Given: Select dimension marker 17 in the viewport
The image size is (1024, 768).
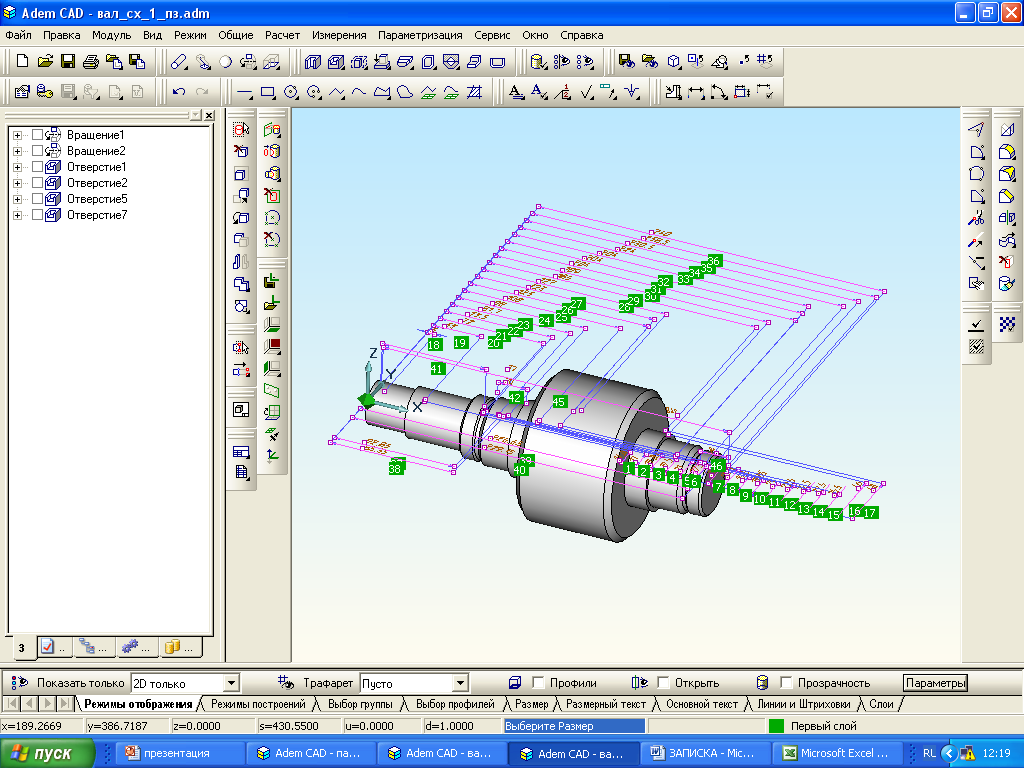Looking at the screenshot, I should (870, 513).
